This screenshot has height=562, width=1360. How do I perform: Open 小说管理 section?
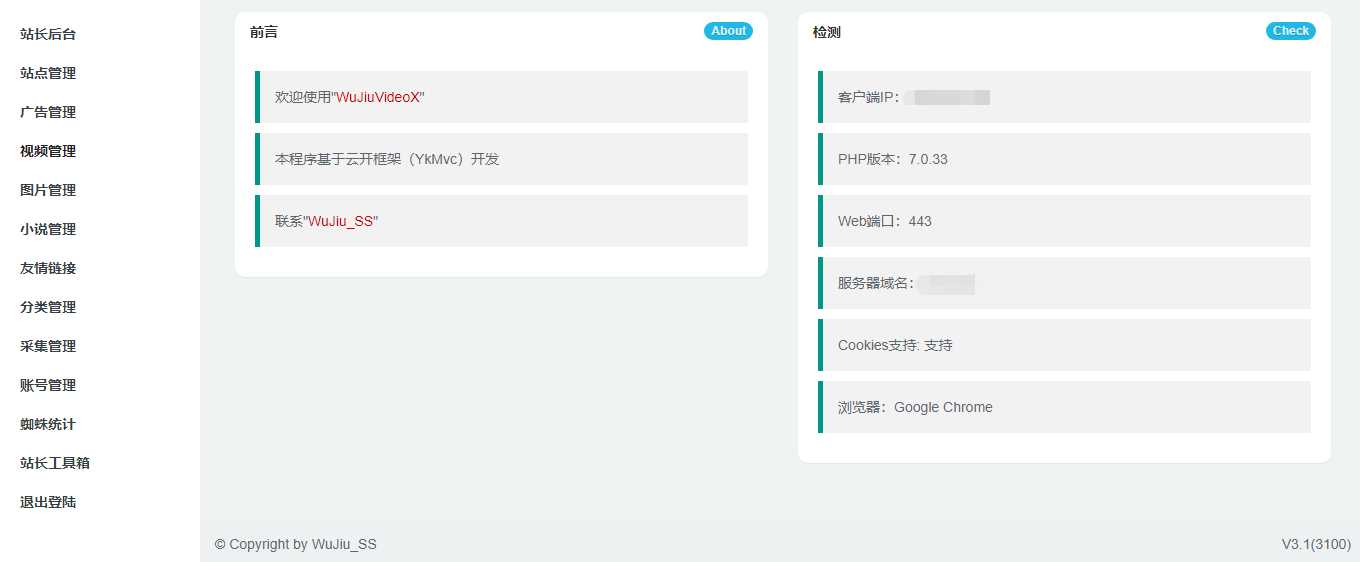48,229
